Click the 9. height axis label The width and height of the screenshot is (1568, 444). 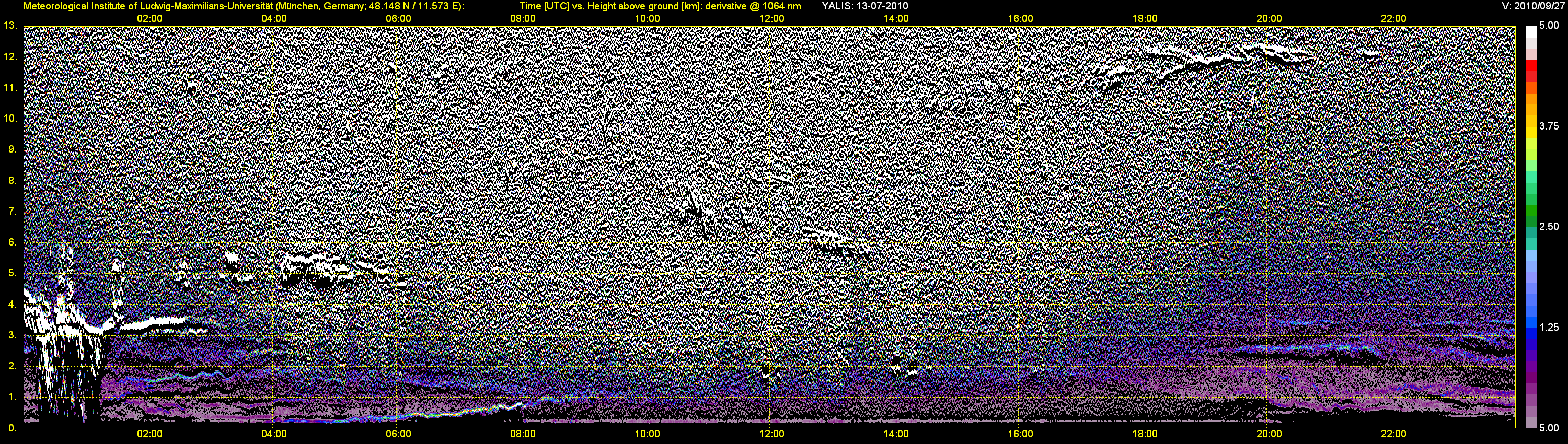pyautogui.click(x=14, y=149)
